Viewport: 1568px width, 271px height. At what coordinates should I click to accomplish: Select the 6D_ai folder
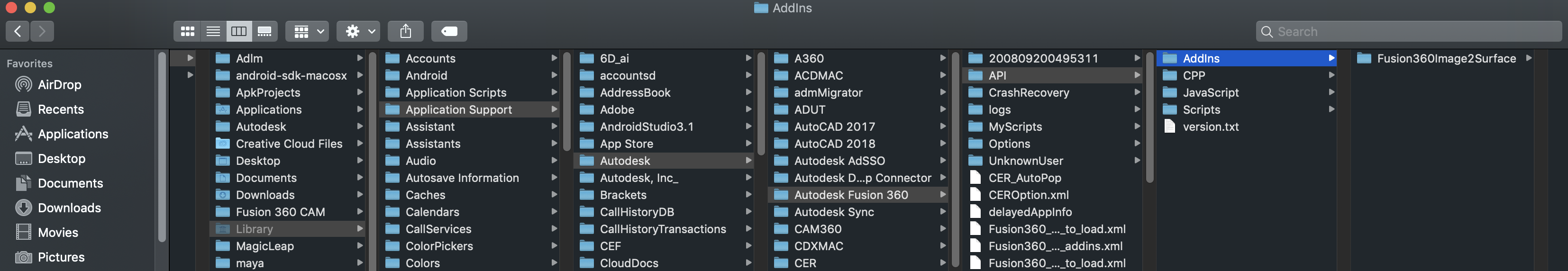point(664,58)
